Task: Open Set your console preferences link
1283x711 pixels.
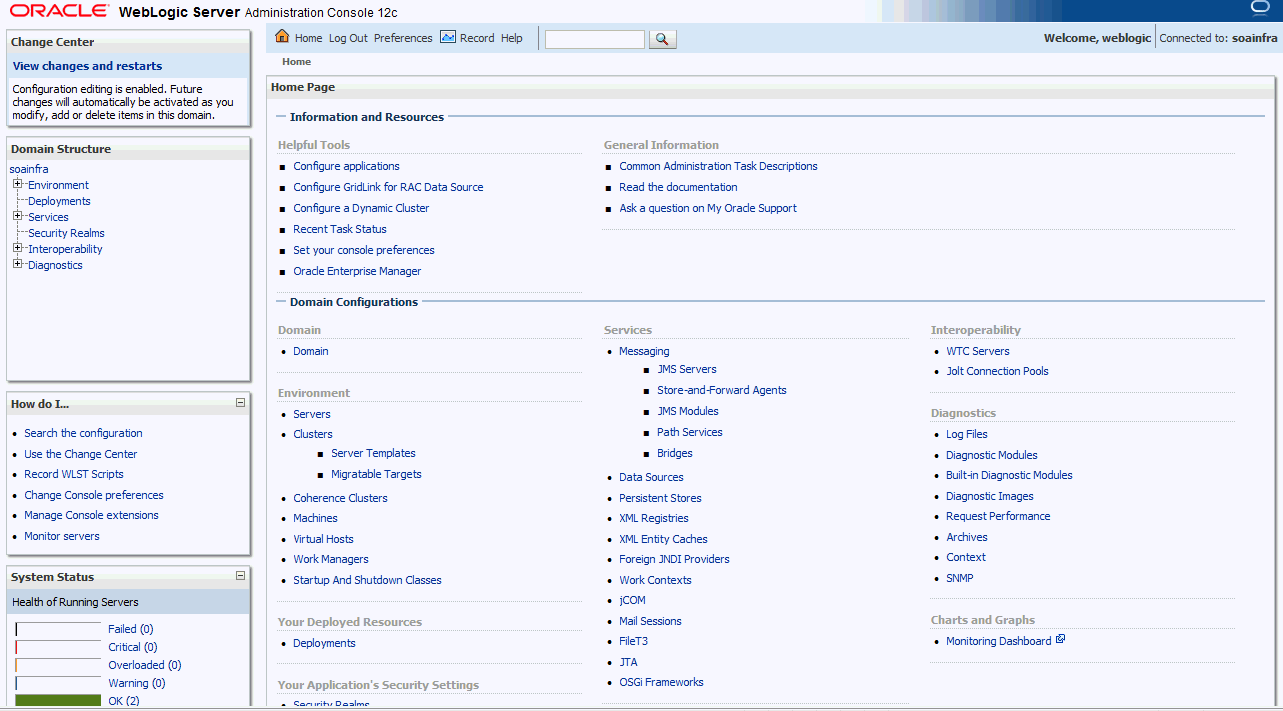Action: point(364,250)
